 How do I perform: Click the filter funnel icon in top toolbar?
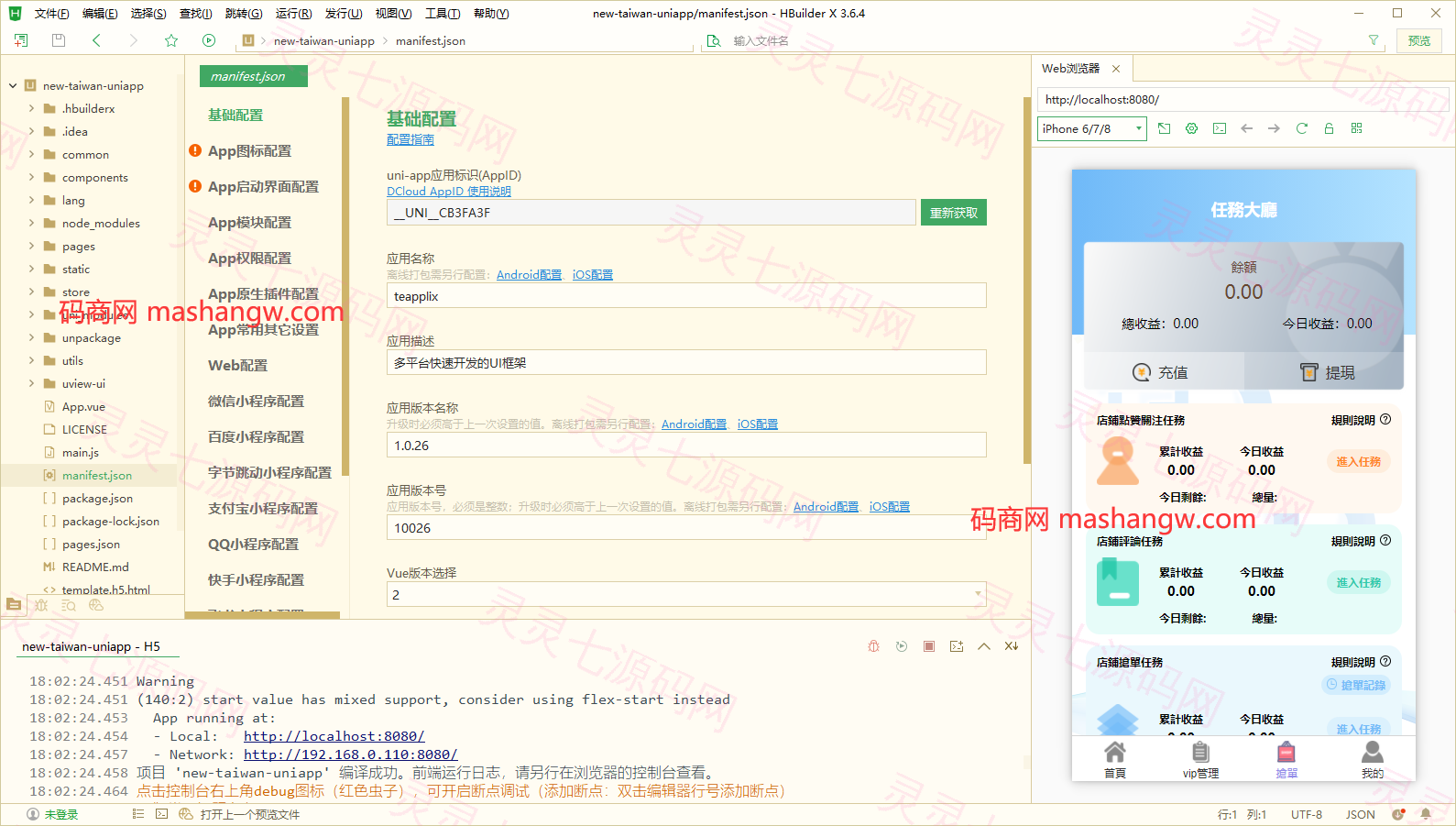[x=1373, y=40]
